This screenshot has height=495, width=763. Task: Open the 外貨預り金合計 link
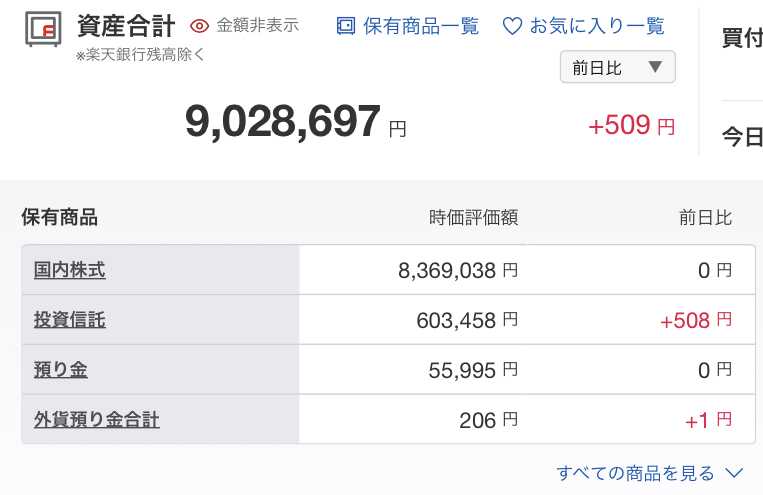click(96, 420)
